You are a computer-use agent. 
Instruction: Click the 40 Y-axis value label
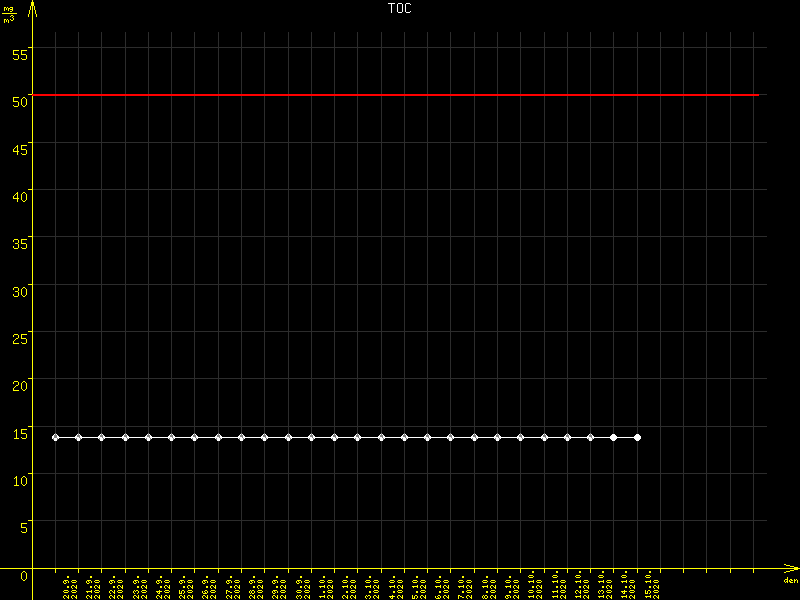click(x=18, y=196)
